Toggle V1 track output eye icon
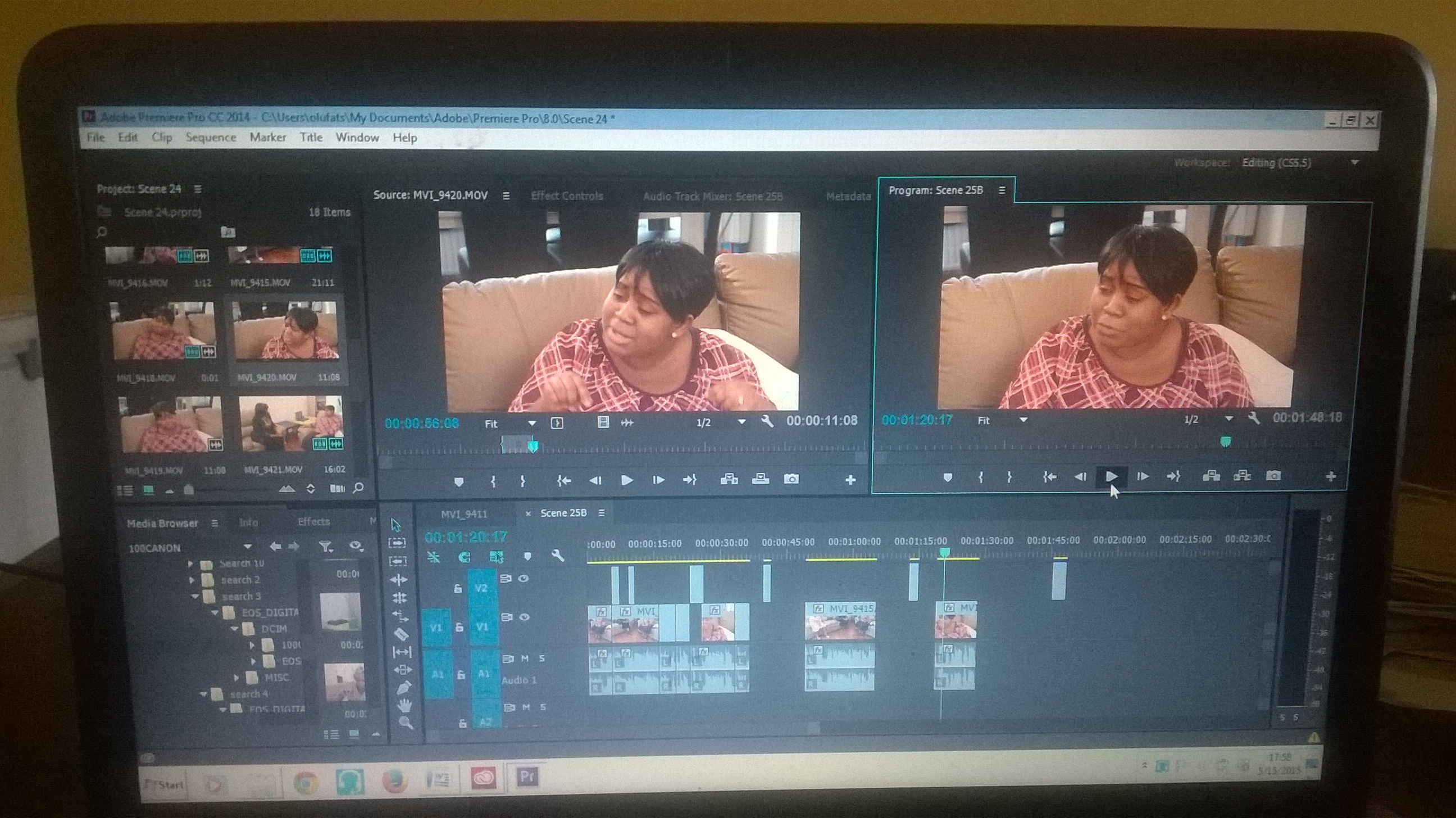Viewport: 1456px width, 818px height. (524, 617)
